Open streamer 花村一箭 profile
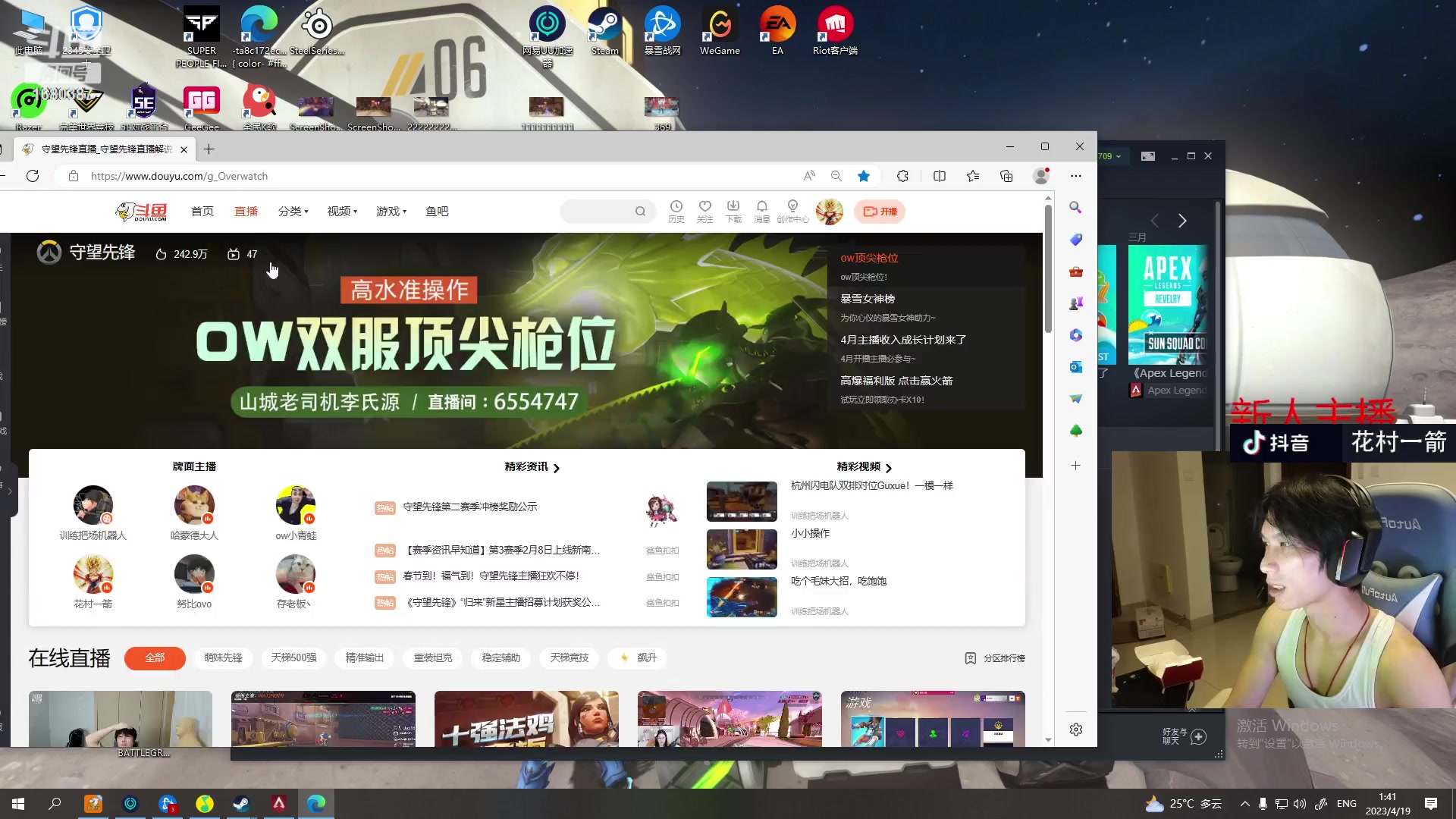The width and height of the screenshot is (1456, 819). point(93,581)
